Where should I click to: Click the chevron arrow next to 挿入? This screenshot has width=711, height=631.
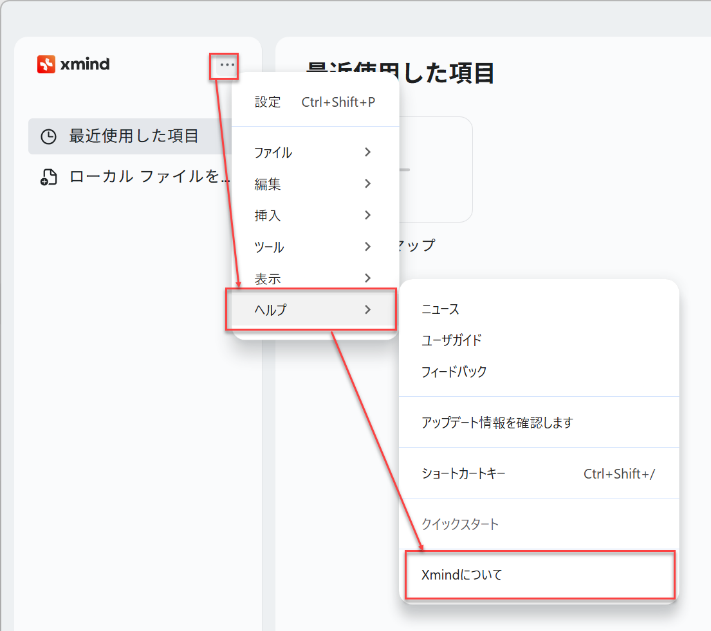pyautogui.click(x=368, y=215)
